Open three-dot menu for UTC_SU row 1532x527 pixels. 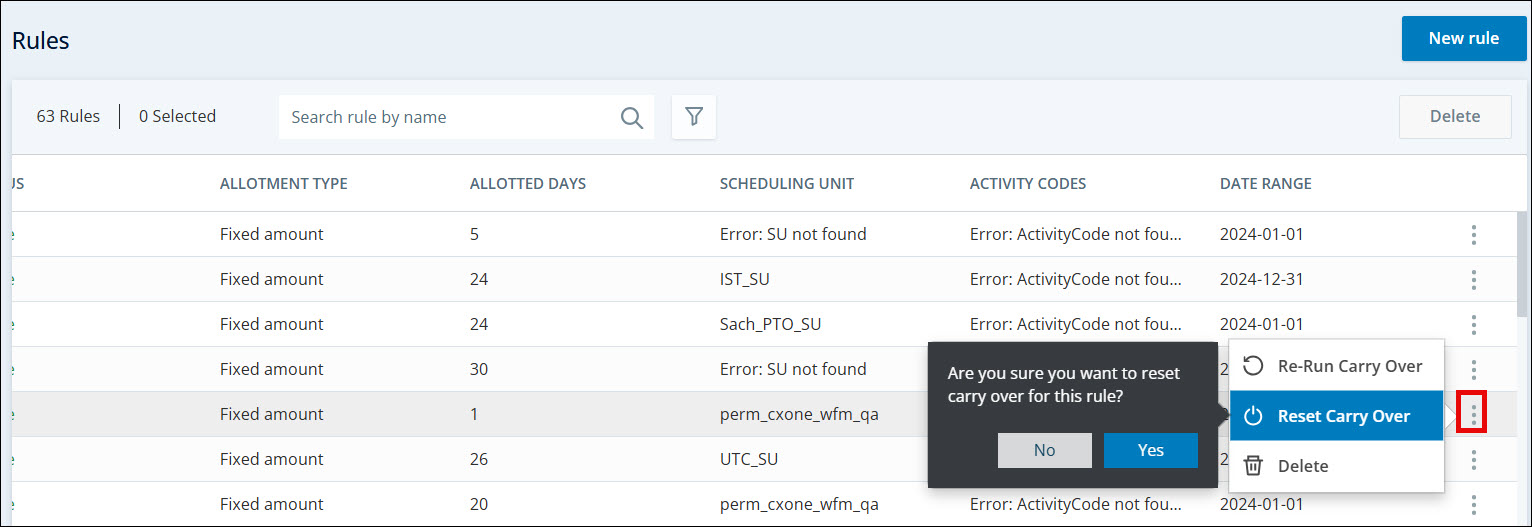pyautogui.click(x=1473, y=460)
